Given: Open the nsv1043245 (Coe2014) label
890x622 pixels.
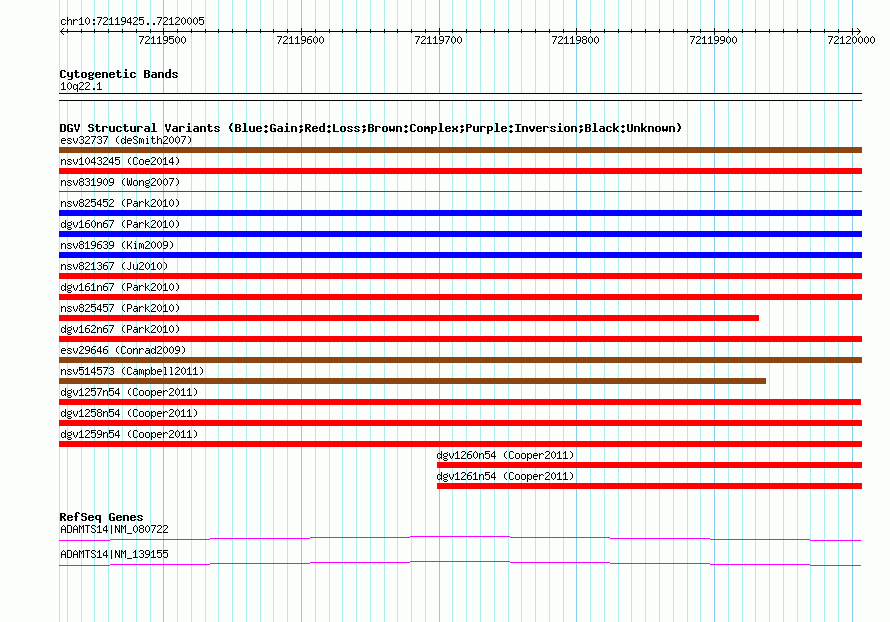Looking at the screenshot, I should [120, 161].
